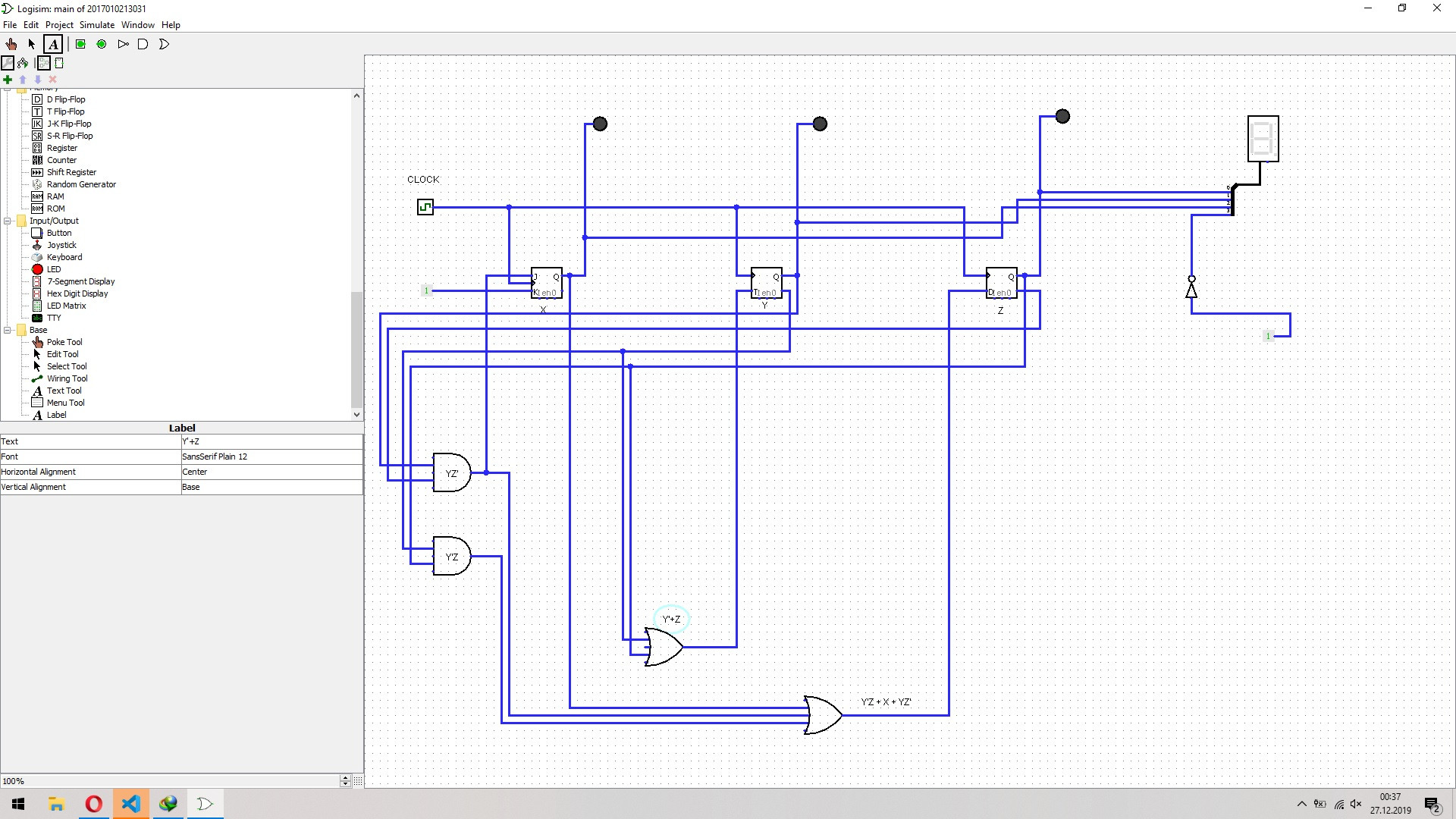Select the Poke tool hand icon in toolbar
Viewport: 1456px width, 819px height.
[11, 44]
